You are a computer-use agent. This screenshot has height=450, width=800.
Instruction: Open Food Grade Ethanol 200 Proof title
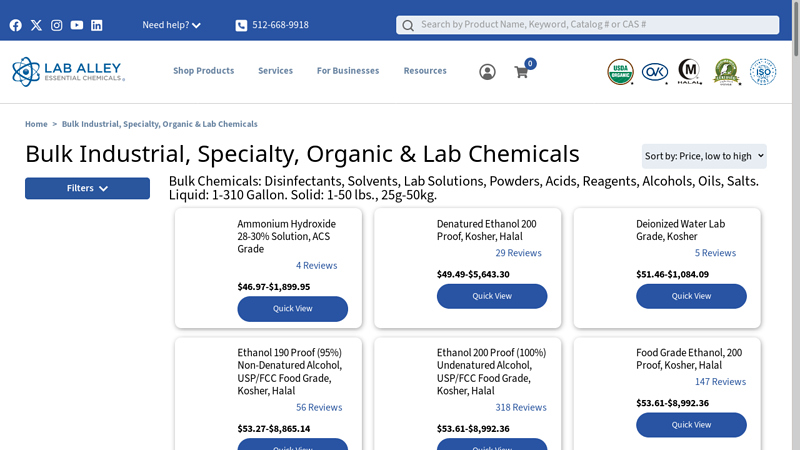click(x=689, y=359)
